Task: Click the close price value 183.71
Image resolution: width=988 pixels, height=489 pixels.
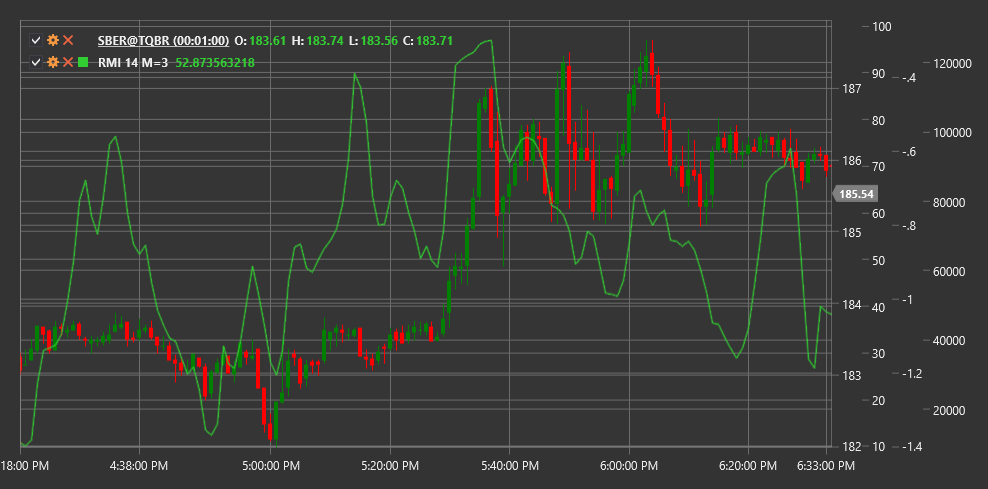Action: 435,41
